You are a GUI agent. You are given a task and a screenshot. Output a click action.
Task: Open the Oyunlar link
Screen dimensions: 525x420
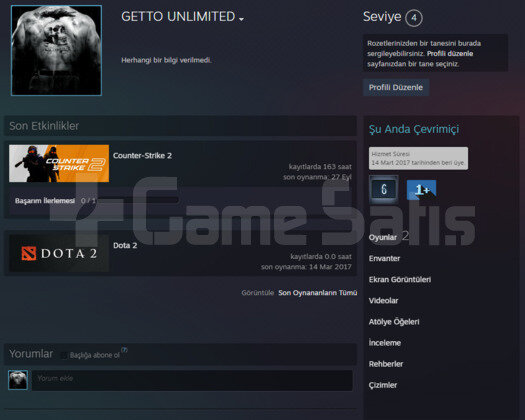pyautogui.click(x=383, y=237)
